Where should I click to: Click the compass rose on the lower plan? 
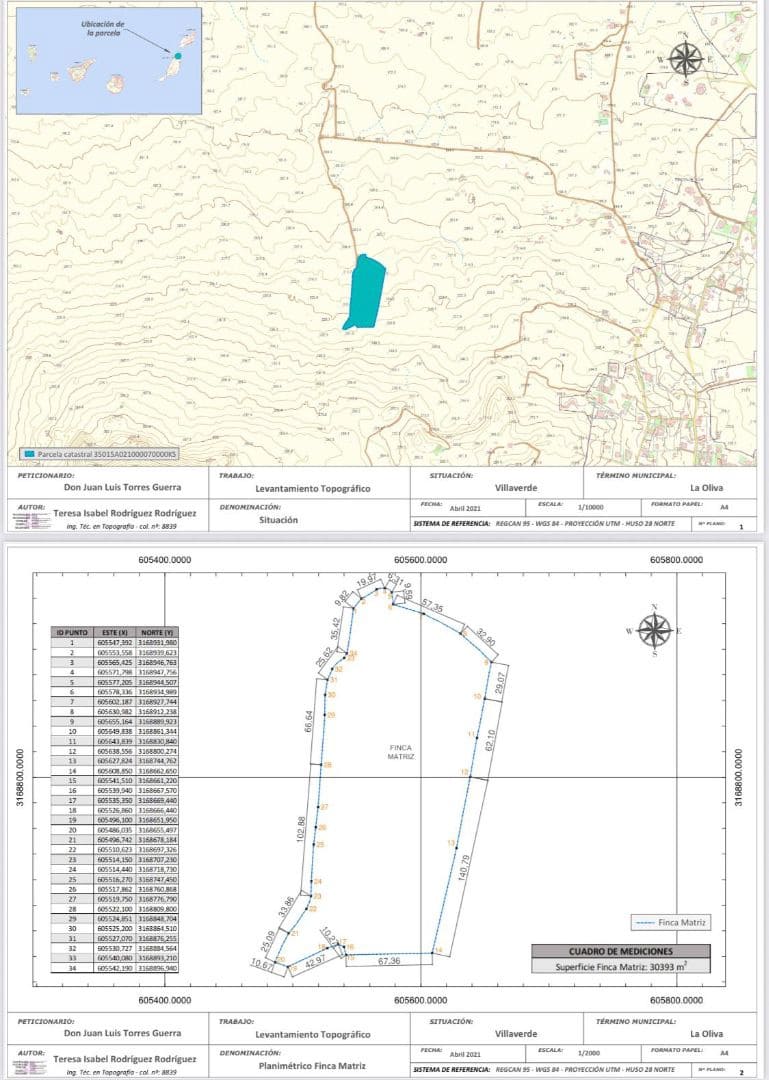pyautogui.click(x=653, y=630)
